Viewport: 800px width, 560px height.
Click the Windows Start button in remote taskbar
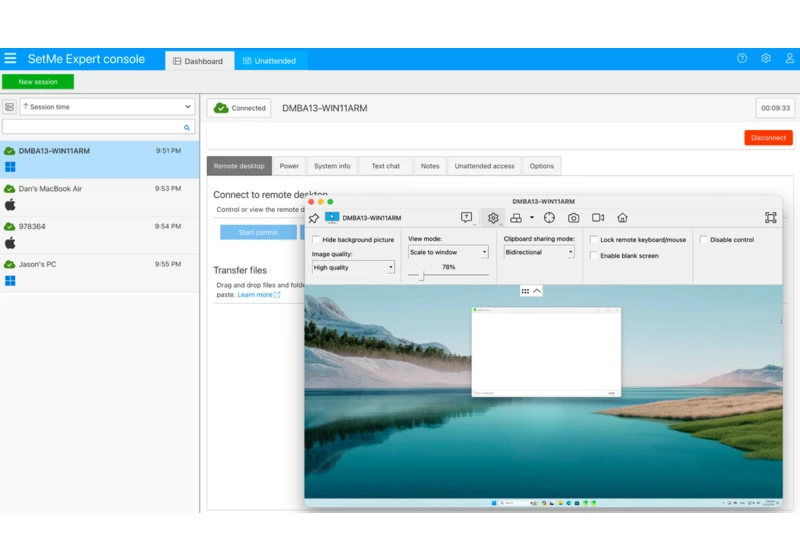click(494, 503)
